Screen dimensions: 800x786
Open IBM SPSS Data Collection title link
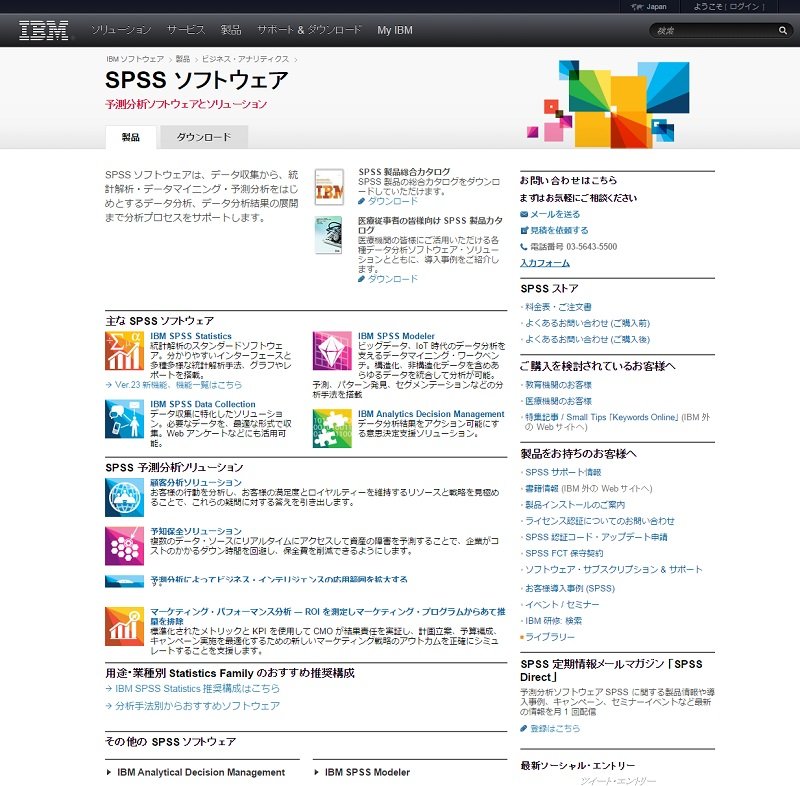click(203, 404)
